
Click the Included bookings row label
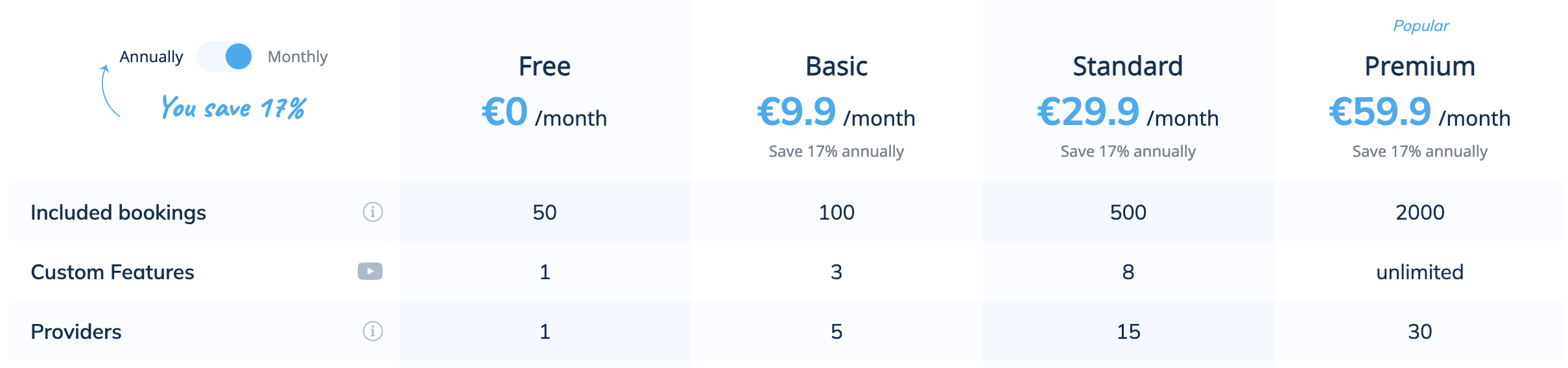pos(118,213)
